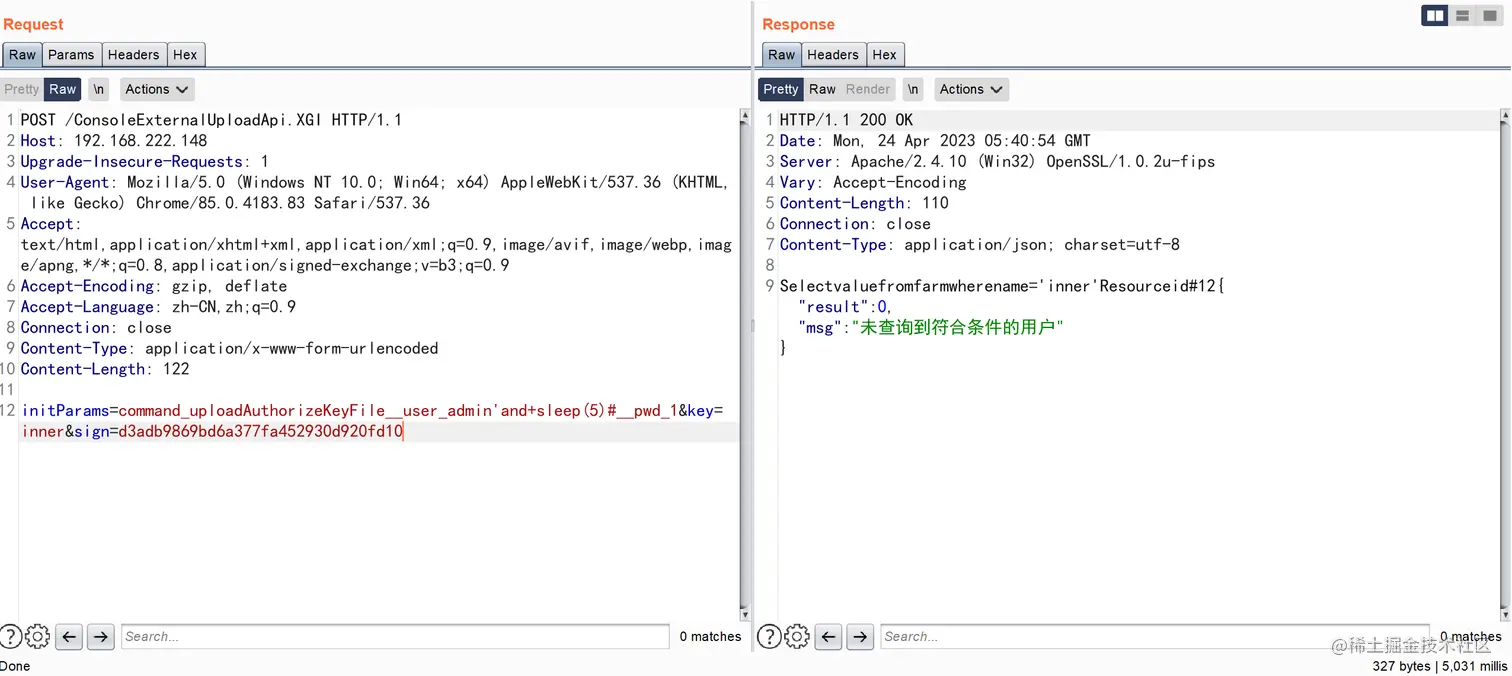Click the Response search input field

pyautogui.click(x=1155, y=636)
